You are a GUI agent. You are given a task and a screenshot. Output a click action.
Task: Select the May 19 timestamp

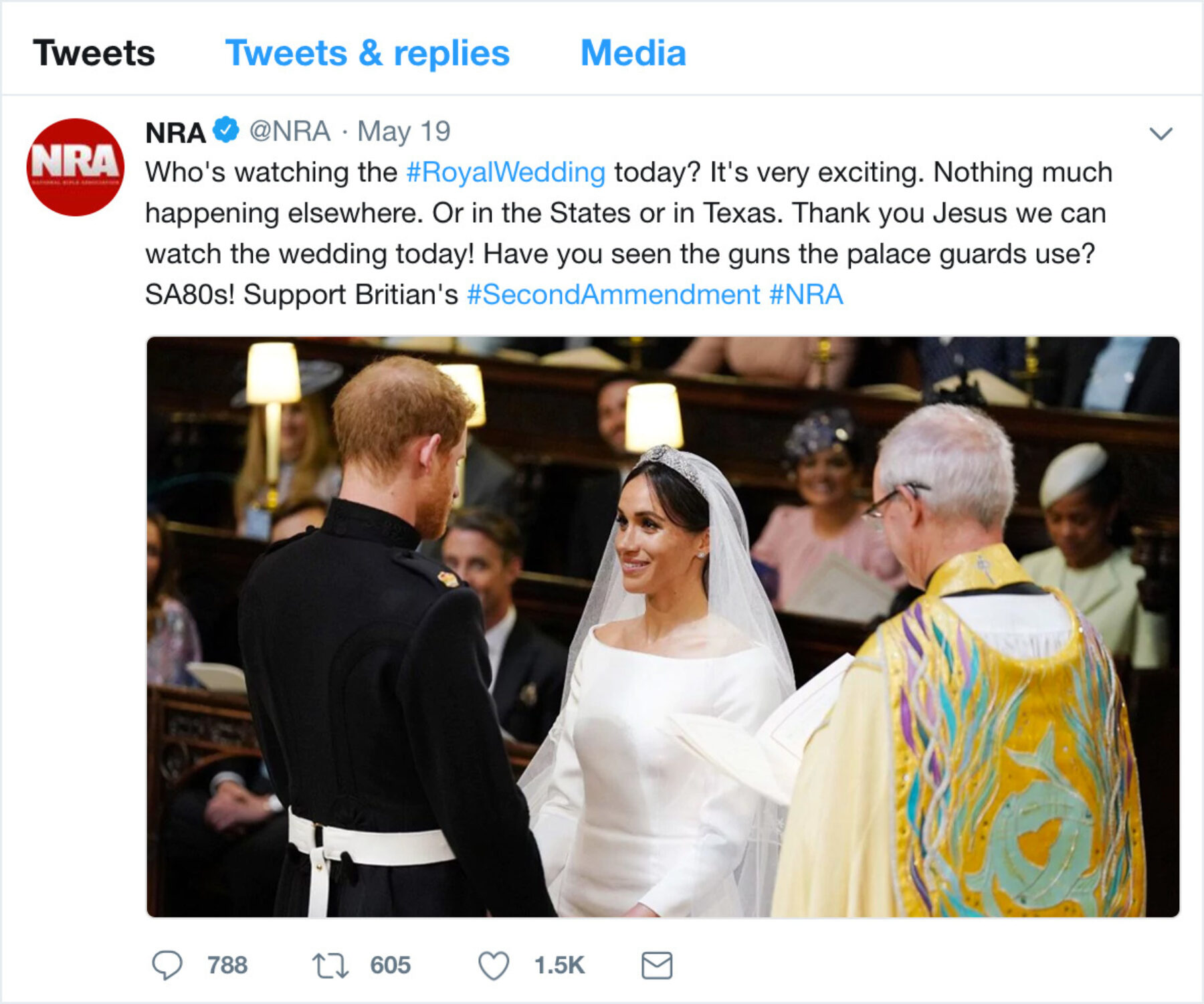coord(404,132)
